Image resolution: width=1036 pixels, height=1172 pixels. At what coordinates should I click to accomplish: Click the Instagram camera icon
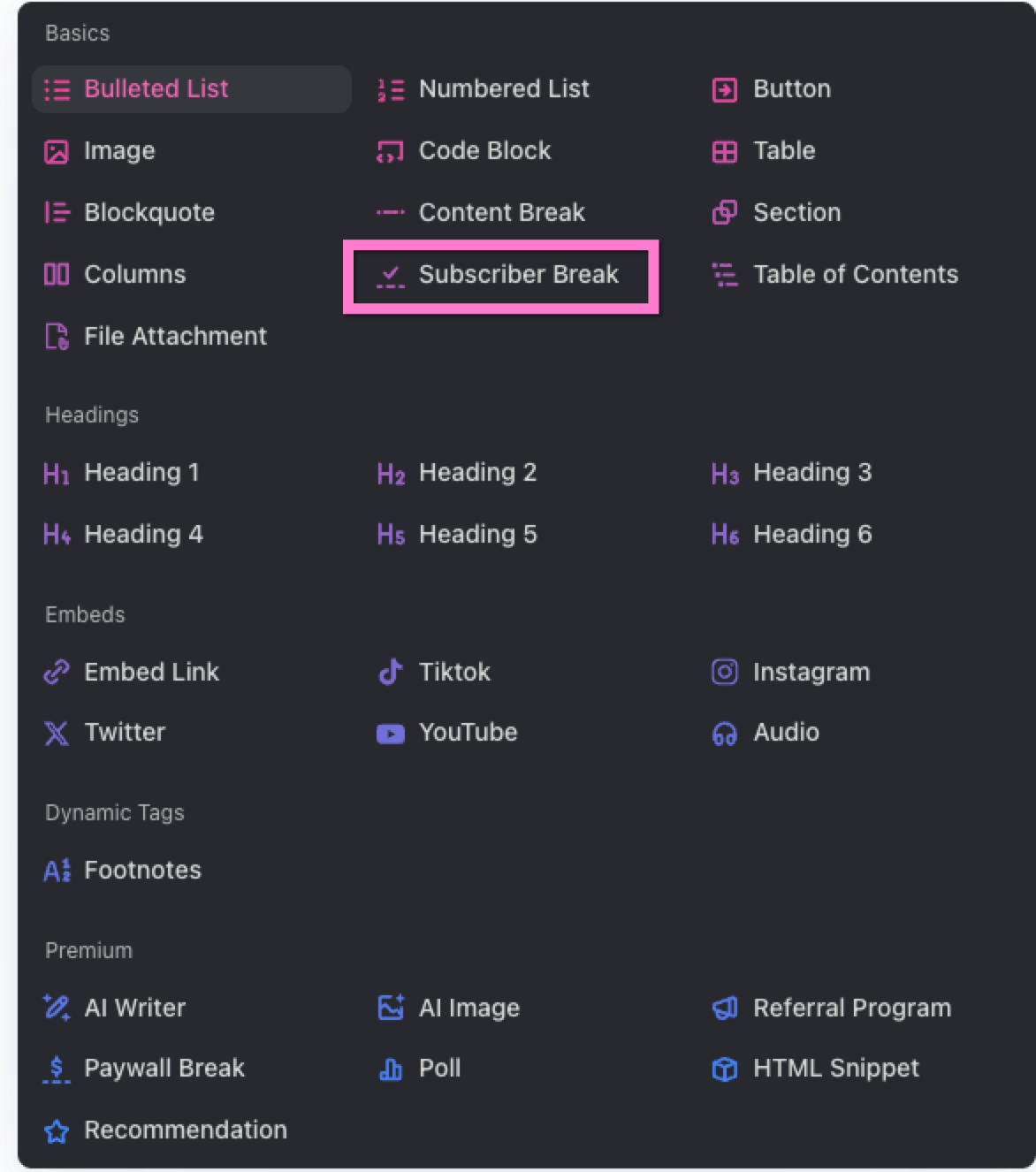point(725,673)
